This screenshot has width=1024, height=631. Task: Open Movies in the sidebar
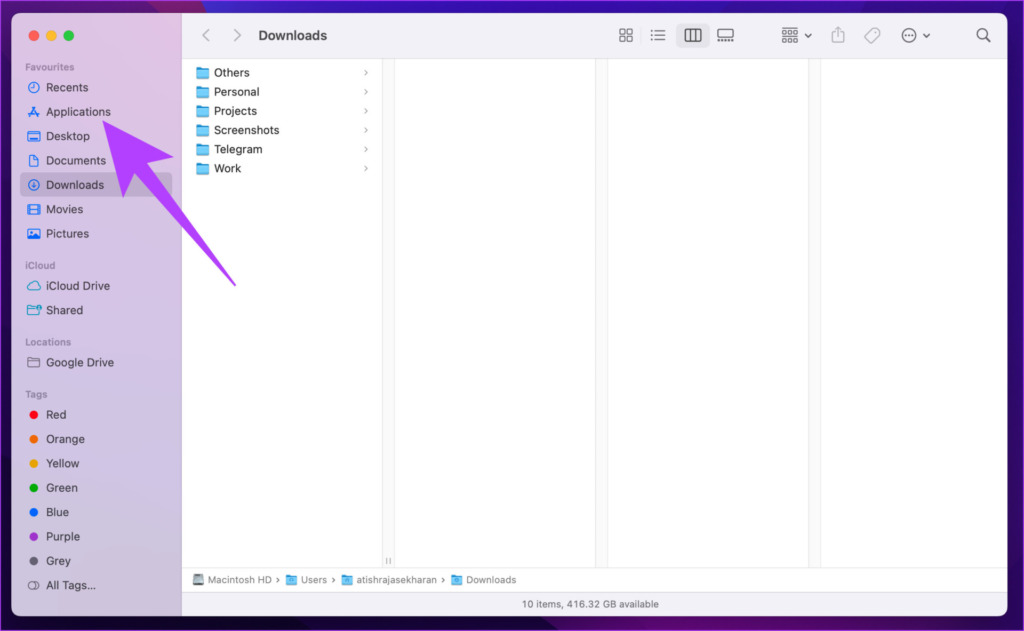pos(96,209)
